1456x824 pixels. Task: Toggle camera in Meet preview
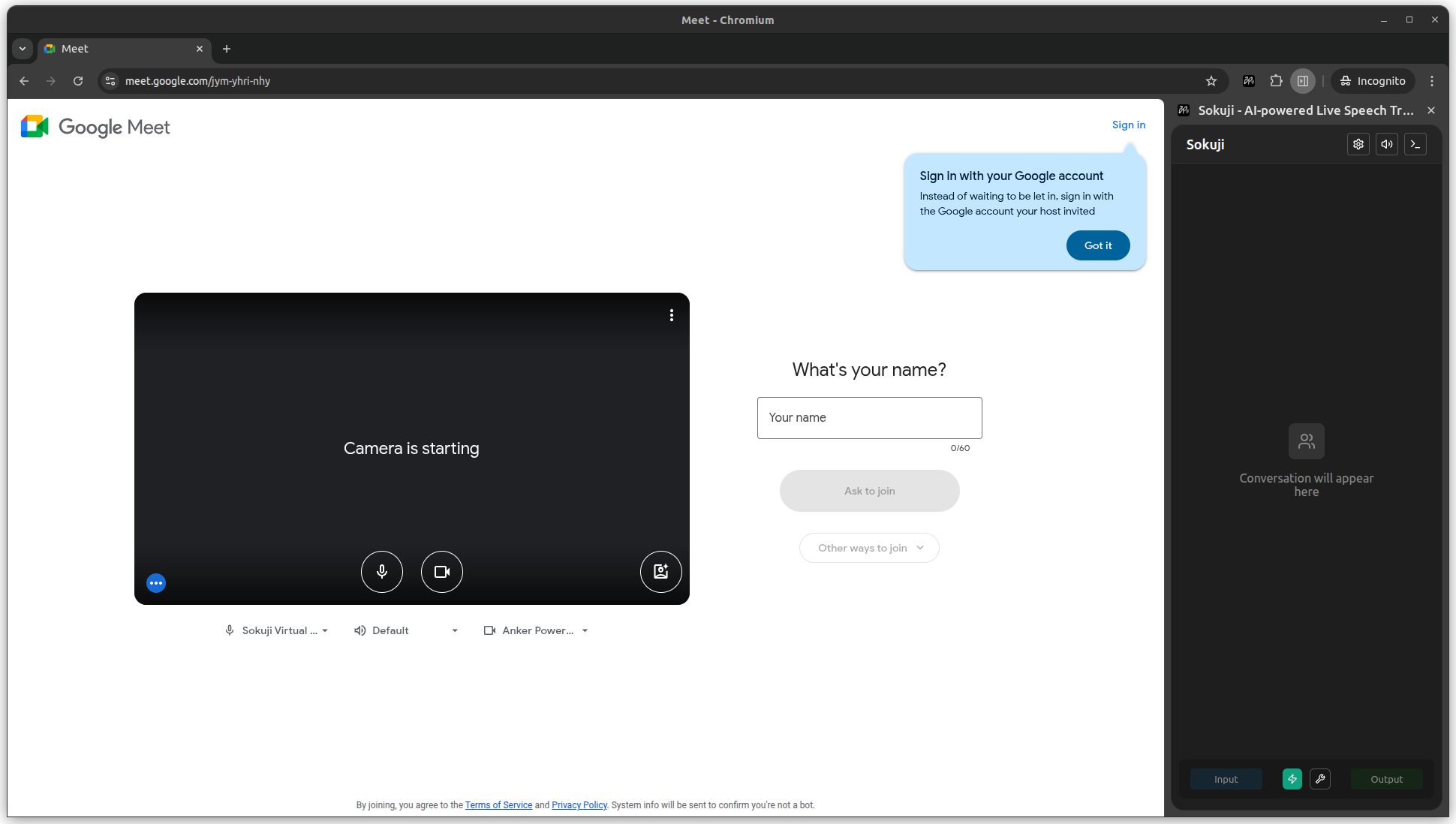(x=442, y=572)
